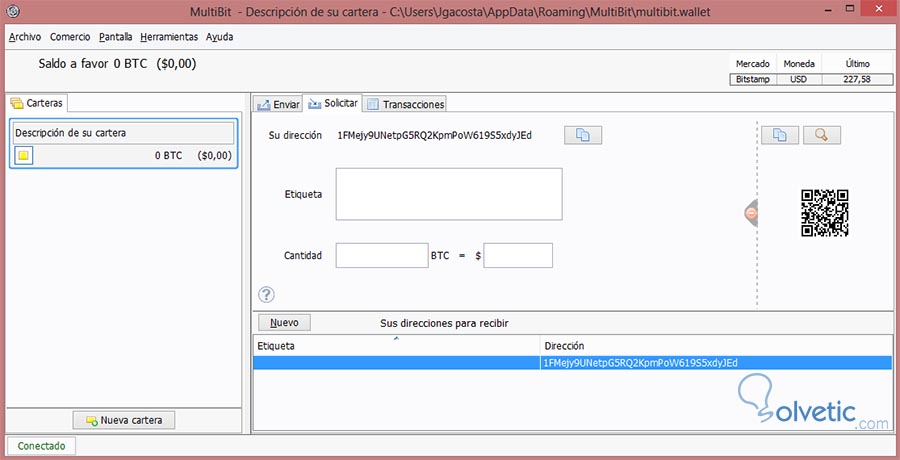Select the 'Descripción de su cartera' wallet
The height and width of the screenshot is (460, 900).
coord(123,144)
